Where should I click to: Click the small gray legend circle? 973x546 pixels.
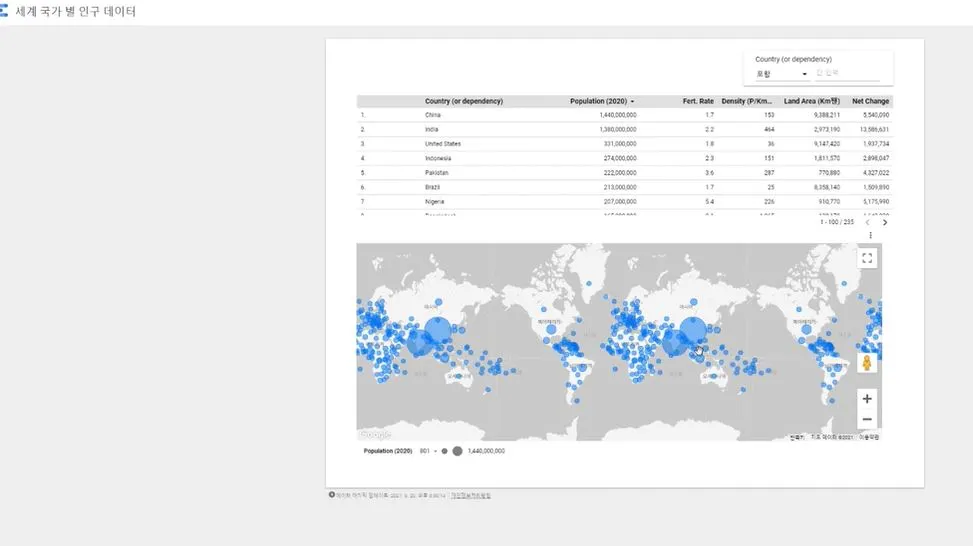point(444,451)
